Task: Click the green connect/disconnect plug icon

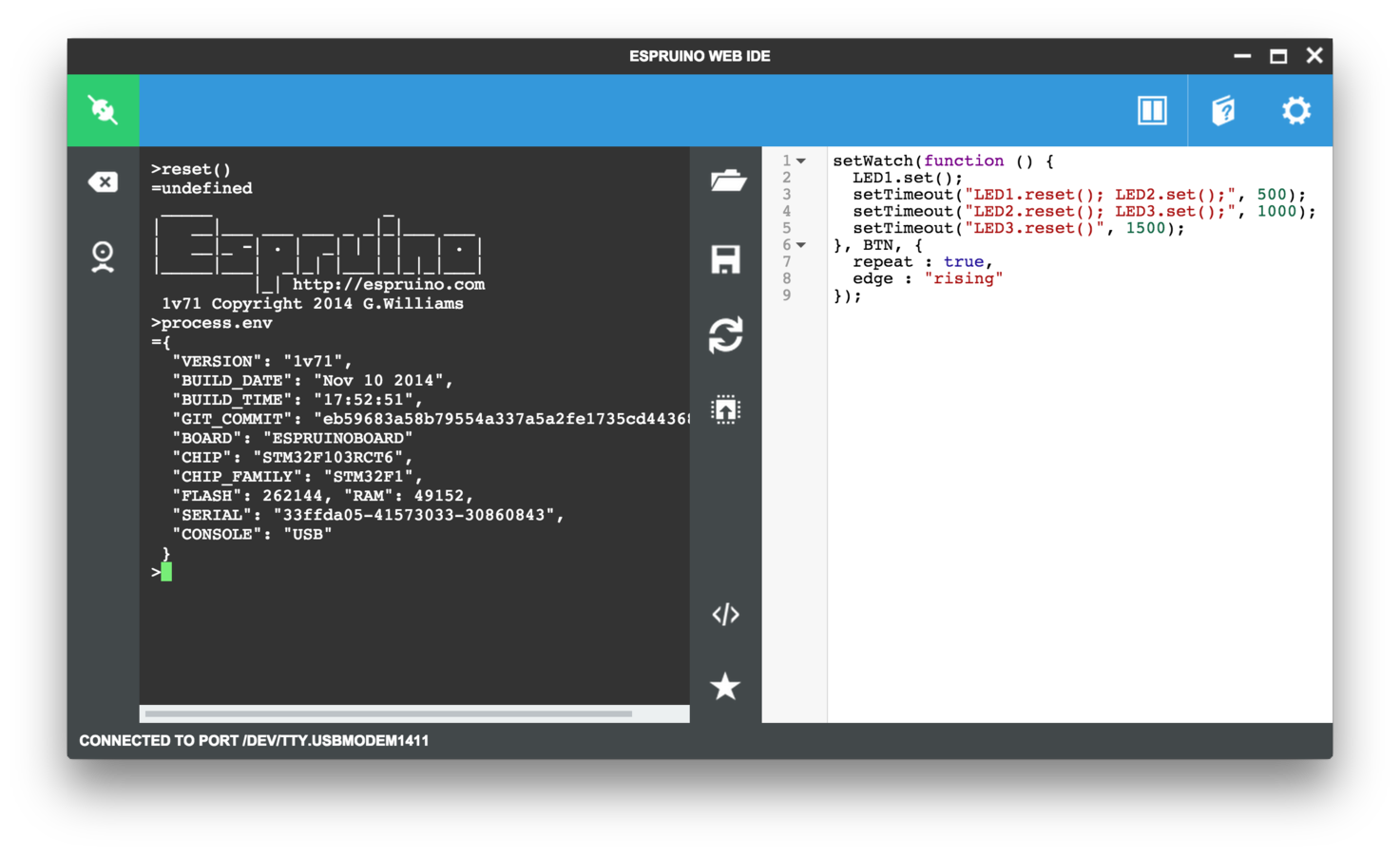Action: (x=103, y=110)
